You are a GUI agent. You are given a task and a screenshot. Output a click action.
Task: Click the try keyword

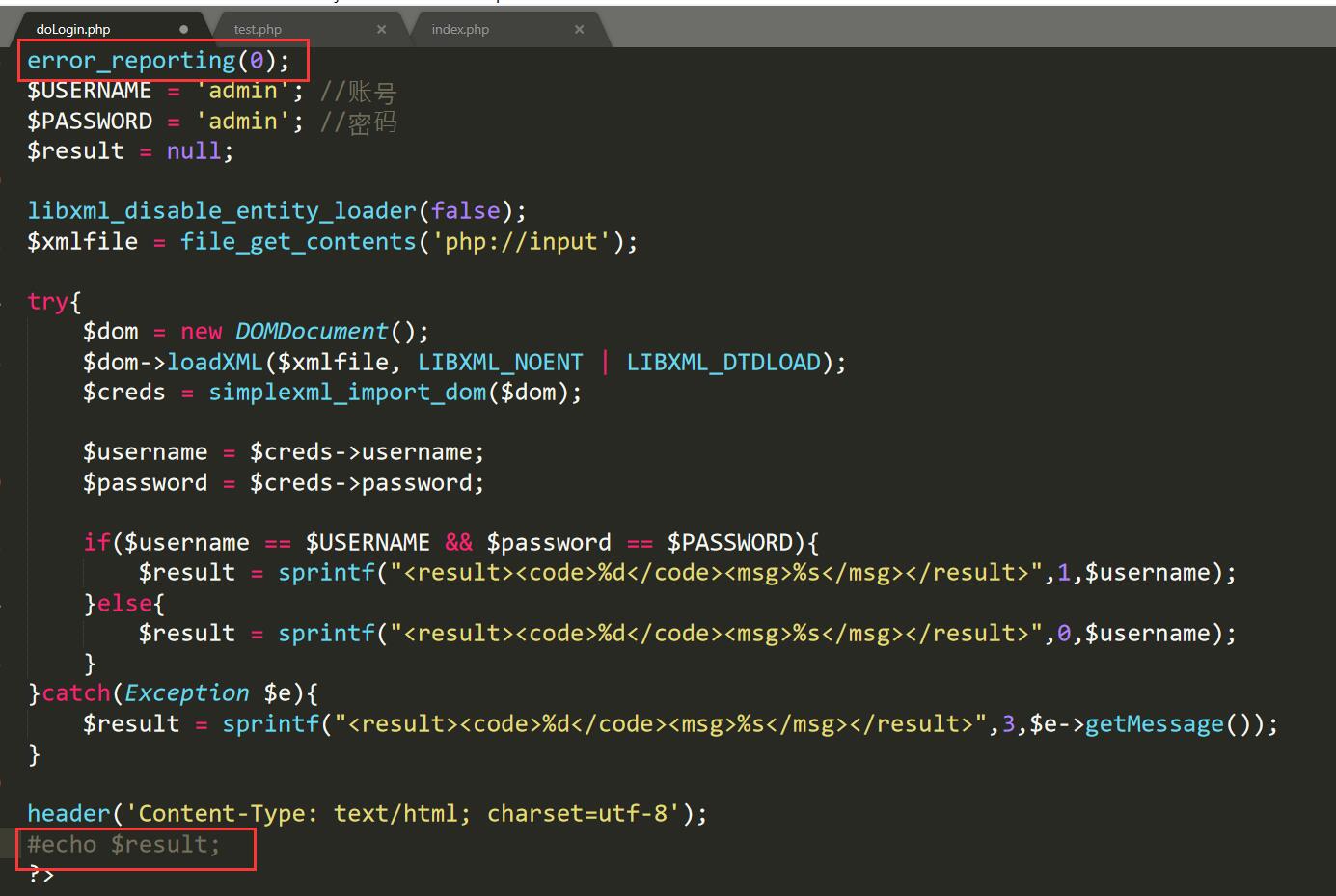47,302
